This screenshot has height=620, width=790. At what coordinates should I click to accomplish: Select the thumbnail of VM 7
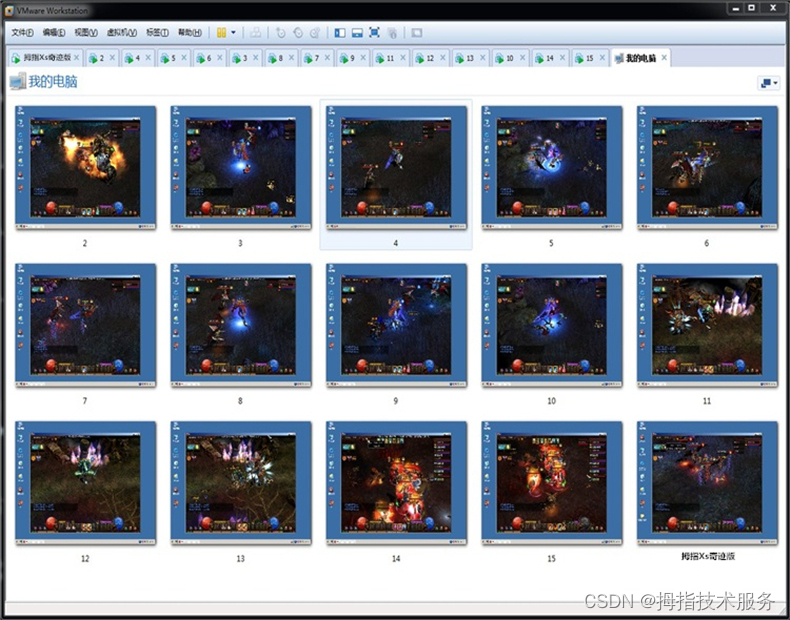pos(85,325)
